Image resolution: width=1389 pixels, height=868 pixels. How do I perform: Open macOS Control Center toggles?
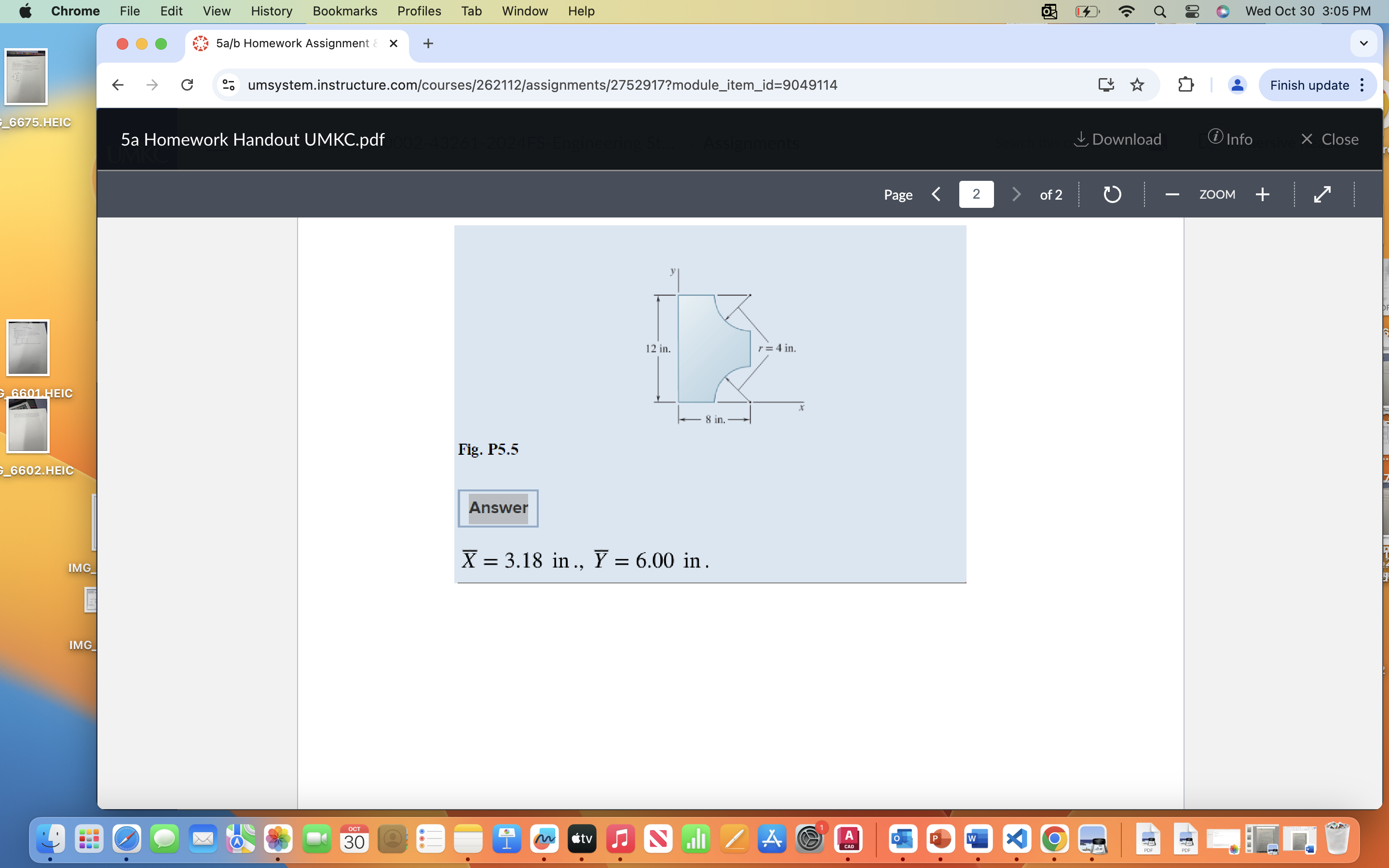(1192, 11)
